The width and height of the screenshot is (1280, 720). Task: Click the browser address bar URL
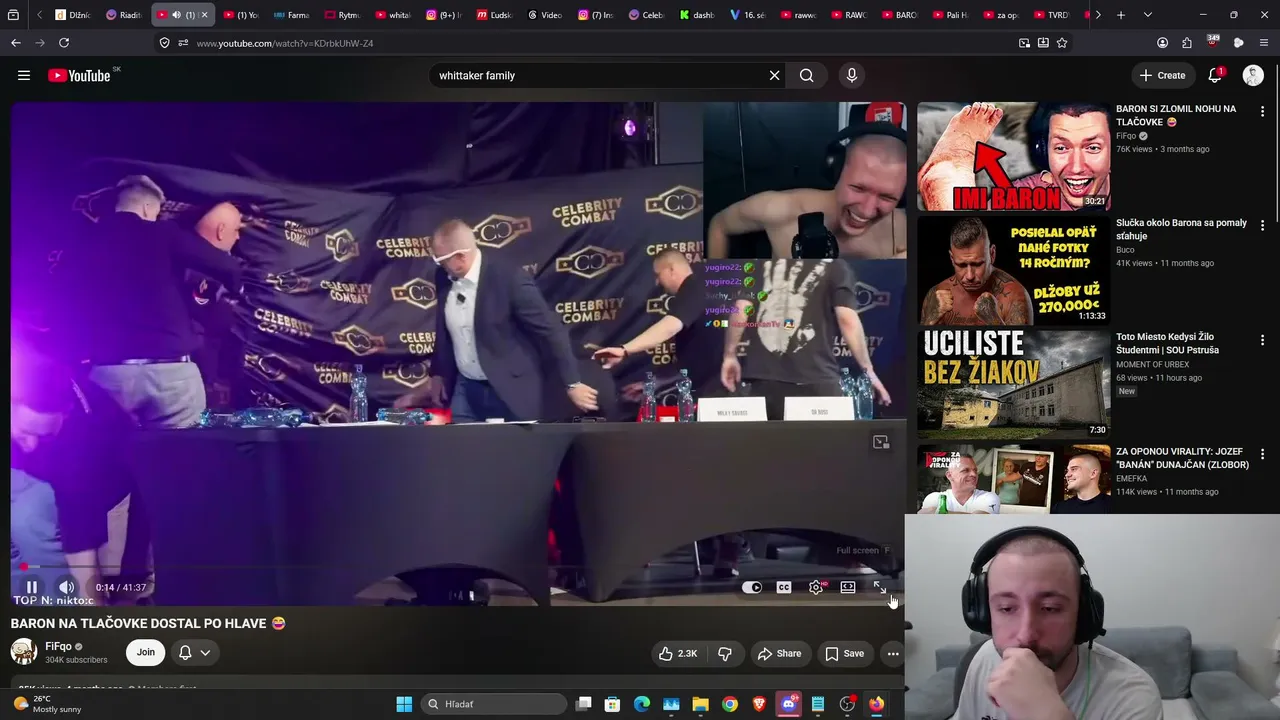coord(284,43)
